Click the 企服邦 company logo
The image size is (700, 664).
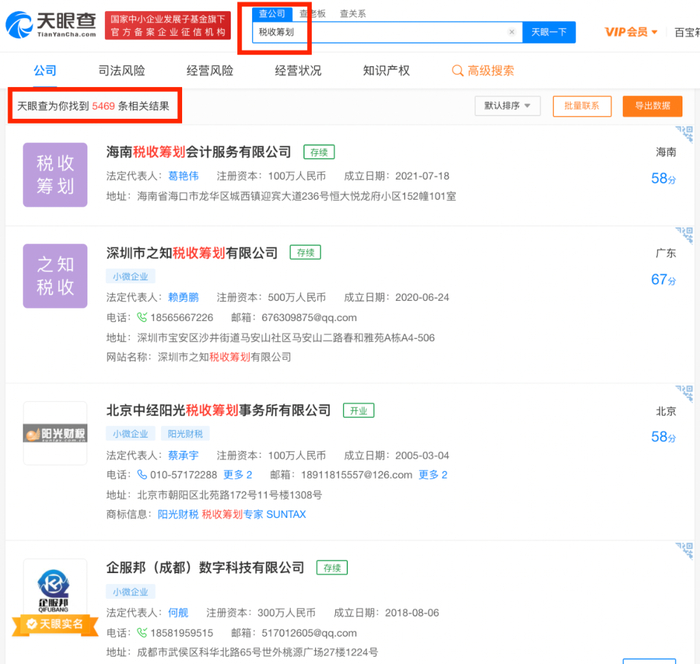[x=54, y=589]
